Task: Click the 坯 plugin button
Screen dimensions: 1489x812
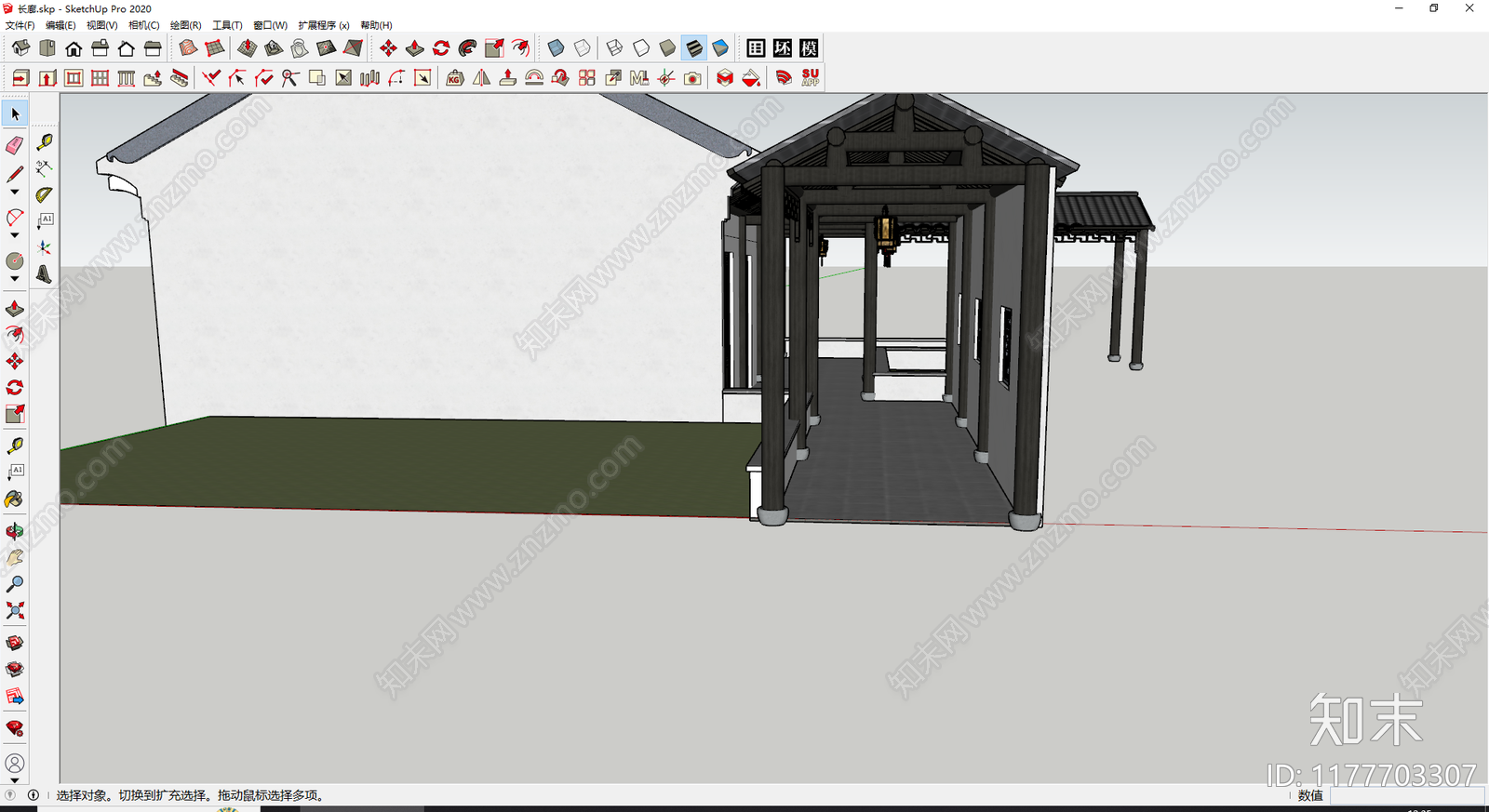Action: point(783,48)
